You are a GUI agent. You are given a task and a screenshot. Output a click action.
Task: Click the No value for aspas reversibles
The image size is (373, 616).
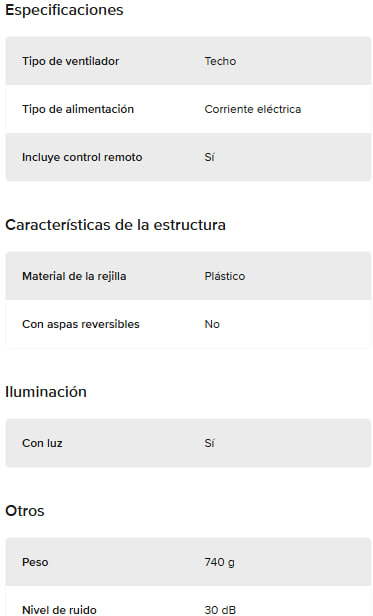212,324
